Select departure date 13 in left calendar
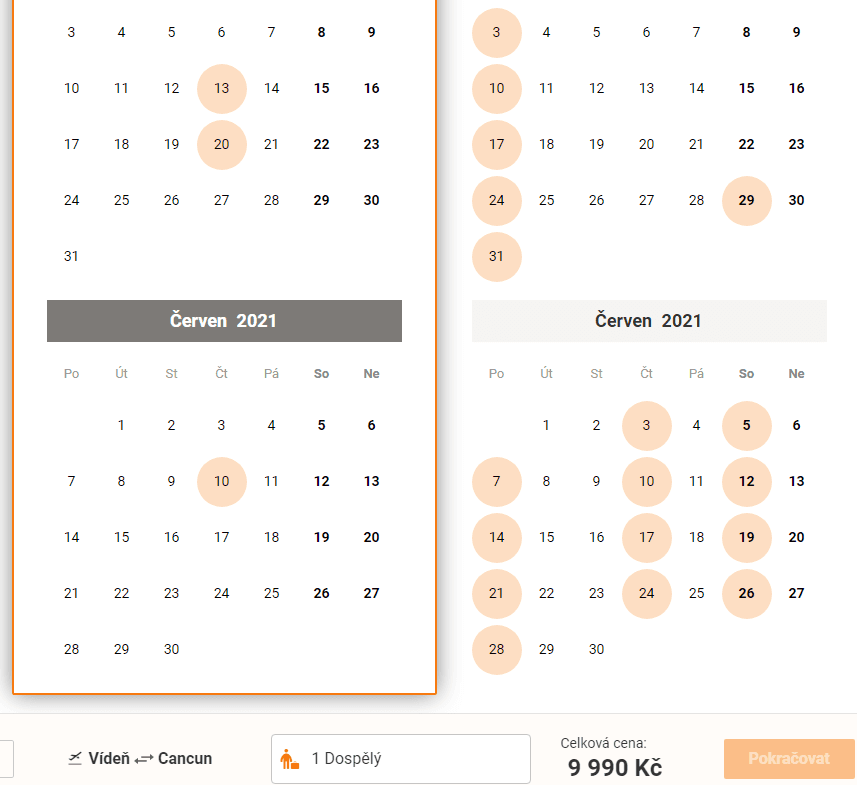 [x=221, y=89]
